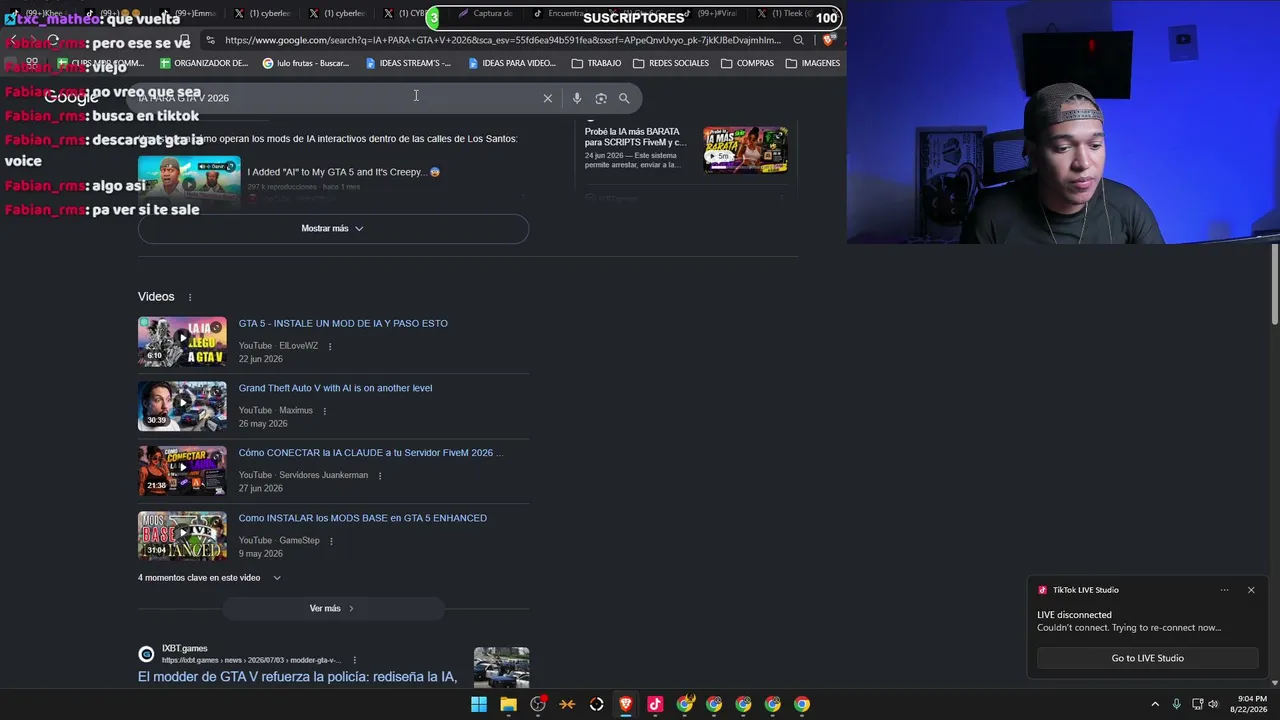Open the network icon in the system tray
The width and height of the screenshot is (1280, 720).
[x=1197, y=704]
